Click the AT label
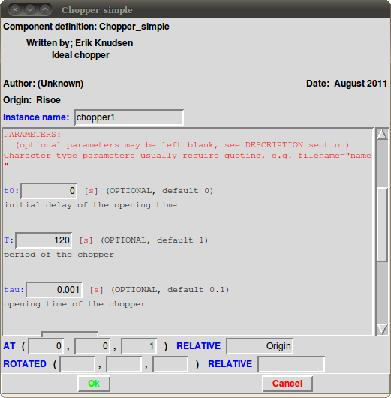The width and height of the screenshot is (391, 398). (9, 346)
